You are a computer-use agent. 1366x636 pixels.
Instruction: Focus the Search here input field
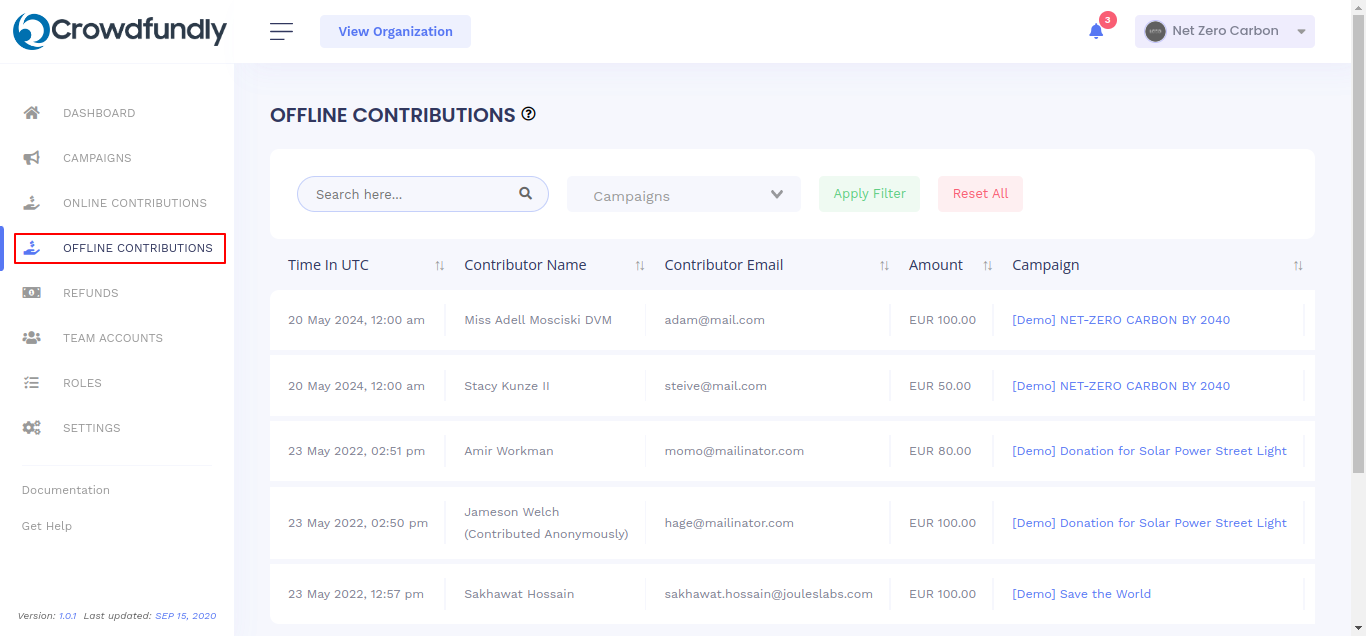[x=410, y=194]
